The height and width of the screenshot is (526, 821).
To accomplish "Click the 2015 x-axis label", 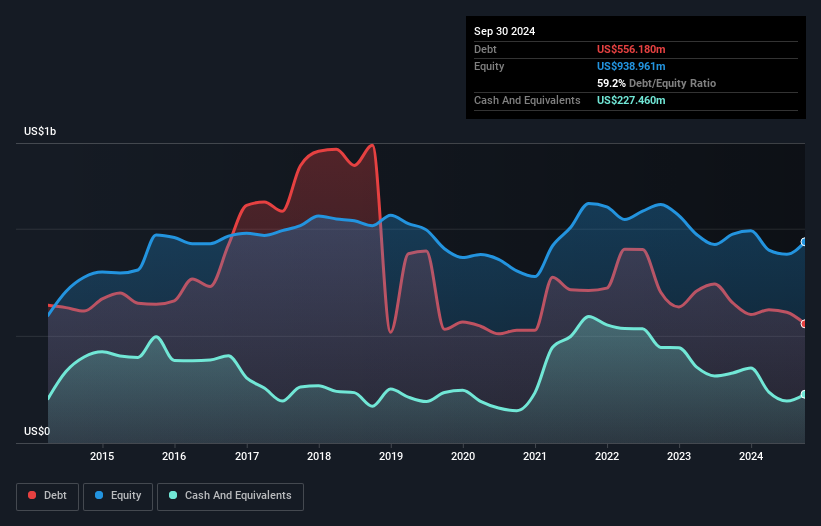I will point(102,456).
